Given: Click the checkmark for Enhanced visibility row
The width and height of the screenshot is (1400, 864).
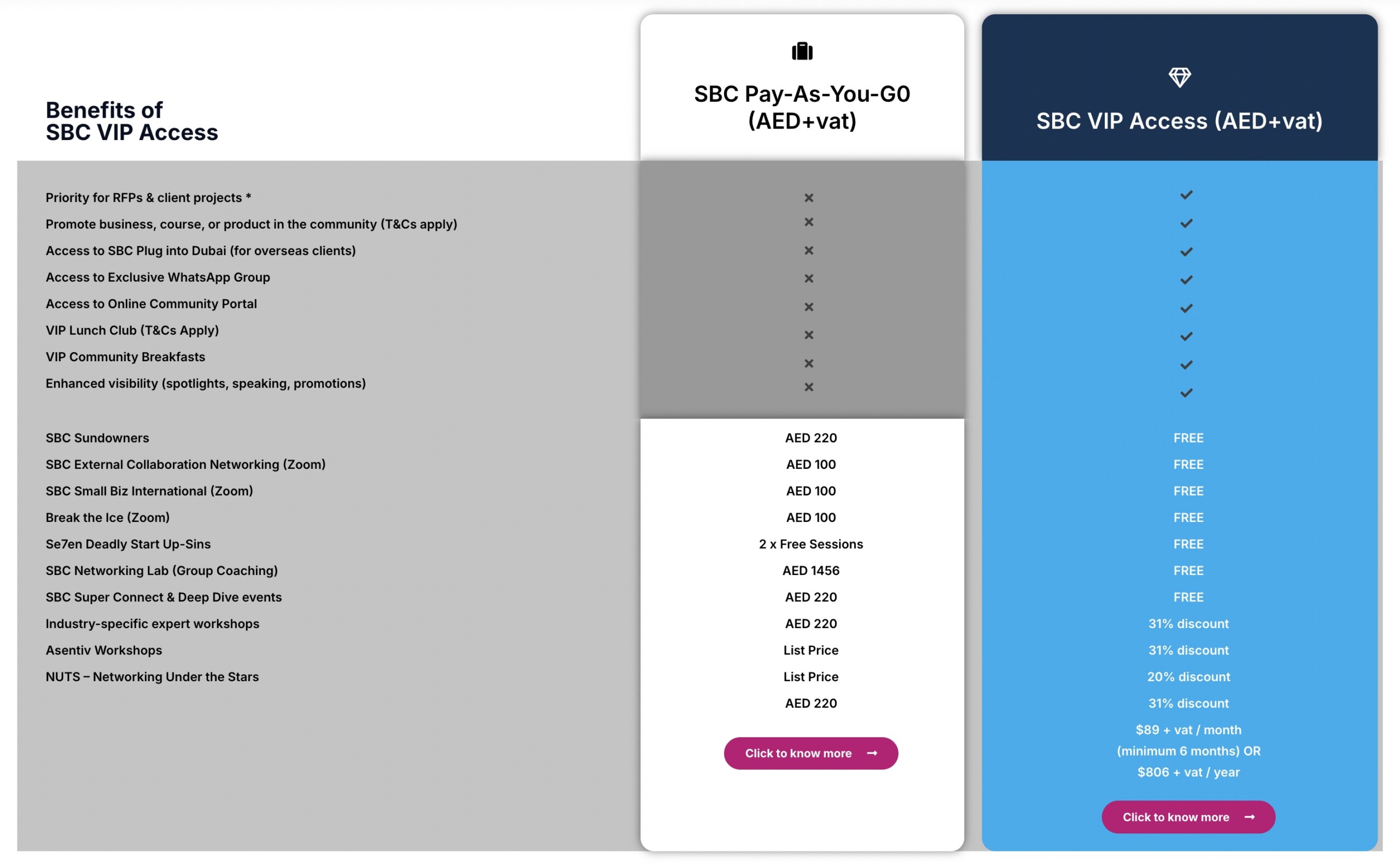Looking at the screenshot, I should pyautogui.click(x=1186, y=393).
